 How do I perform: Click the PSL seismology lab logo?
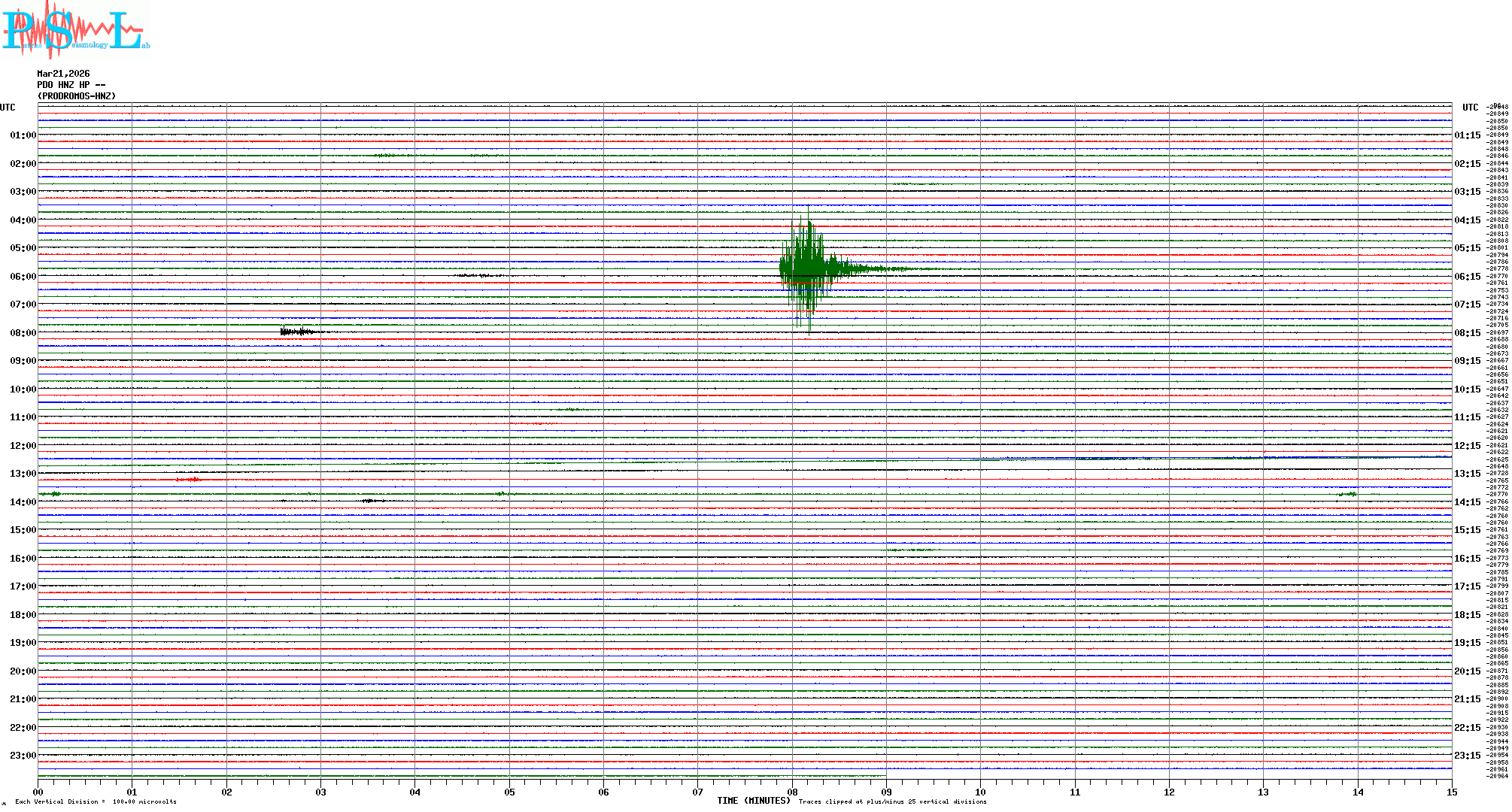coord(75,30)
